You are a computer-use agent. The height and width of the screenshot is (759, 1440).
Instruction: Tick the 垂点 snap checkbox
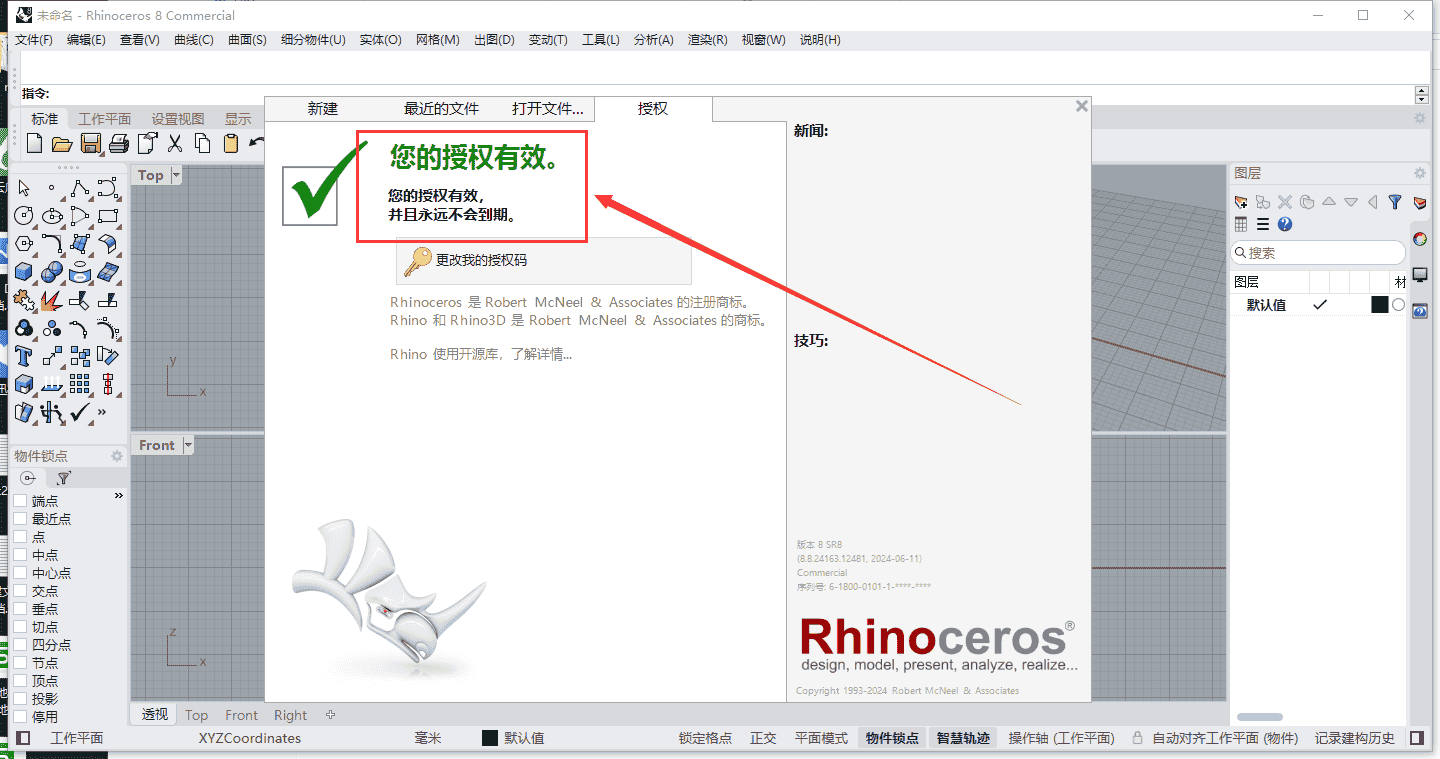click(20, 609)
